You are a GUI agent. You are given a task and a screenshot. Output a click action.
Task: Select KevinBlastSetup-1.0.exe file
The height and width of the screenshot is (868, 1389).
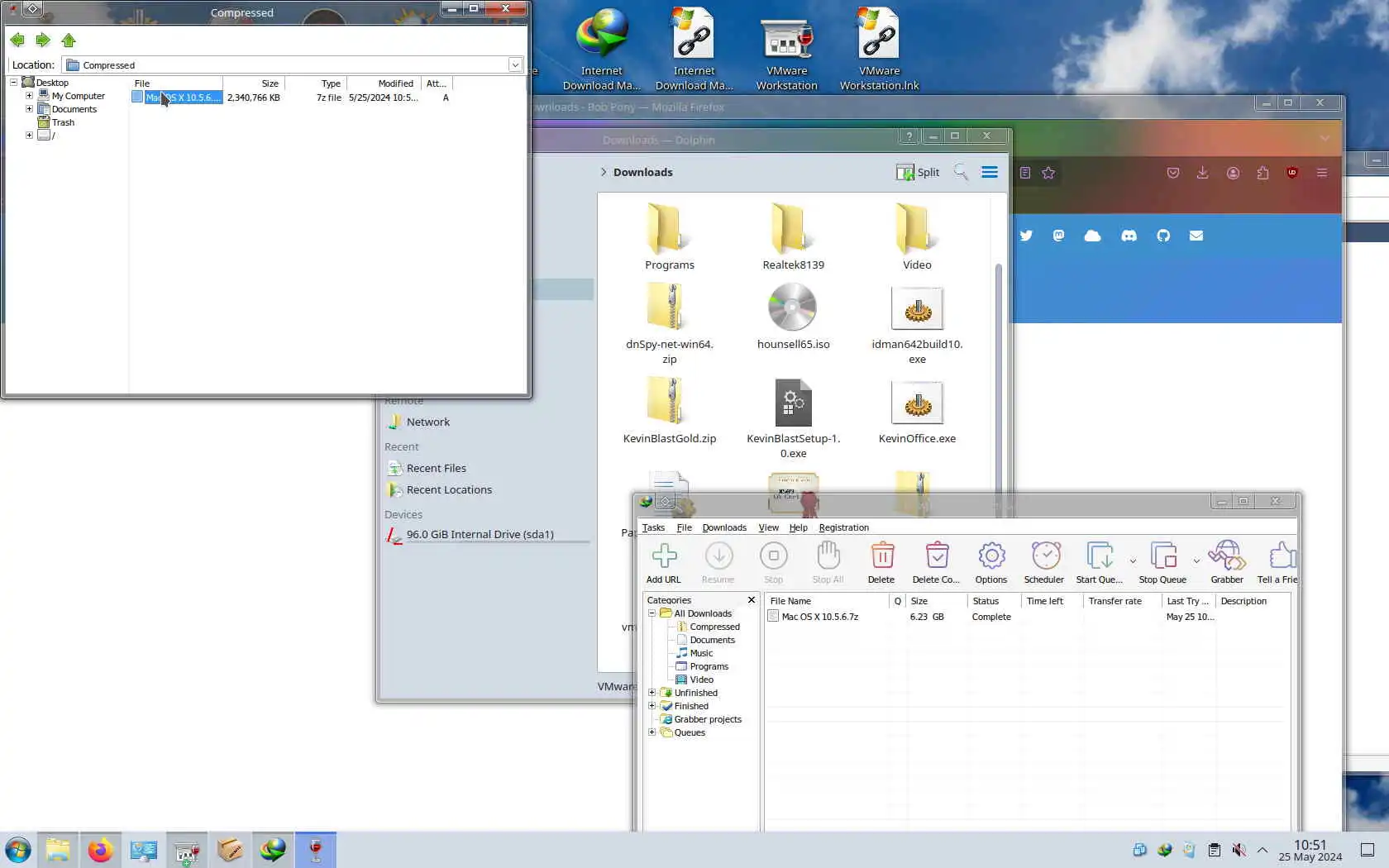coord(794,418)
